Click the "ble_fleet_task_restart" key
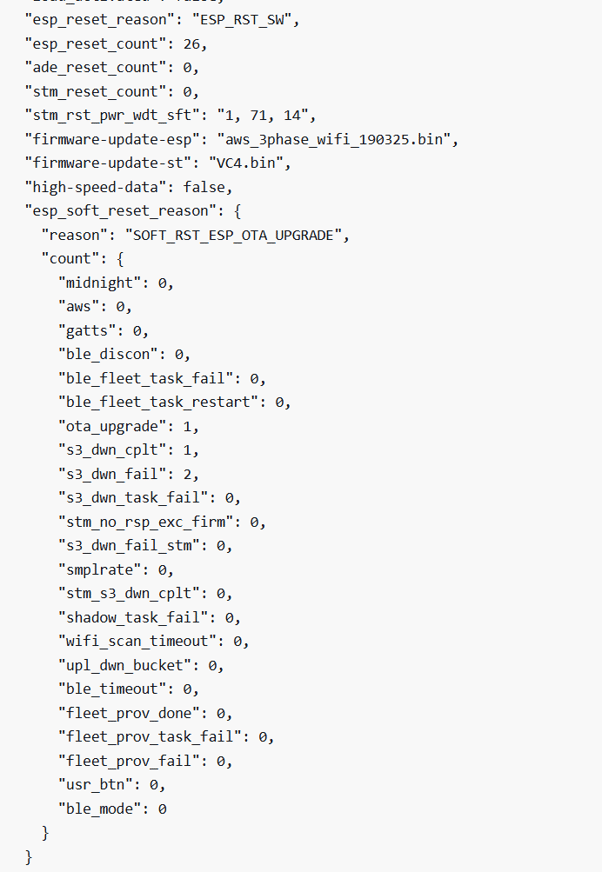The width and height of the screenshot is (602, 872). click(159, 403)
